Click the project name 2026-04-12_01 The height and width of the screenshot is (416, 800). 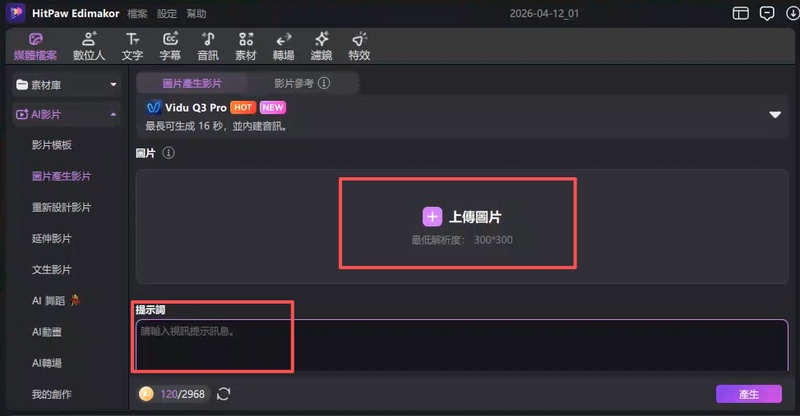pyautogui.click(x=544, y=14)
